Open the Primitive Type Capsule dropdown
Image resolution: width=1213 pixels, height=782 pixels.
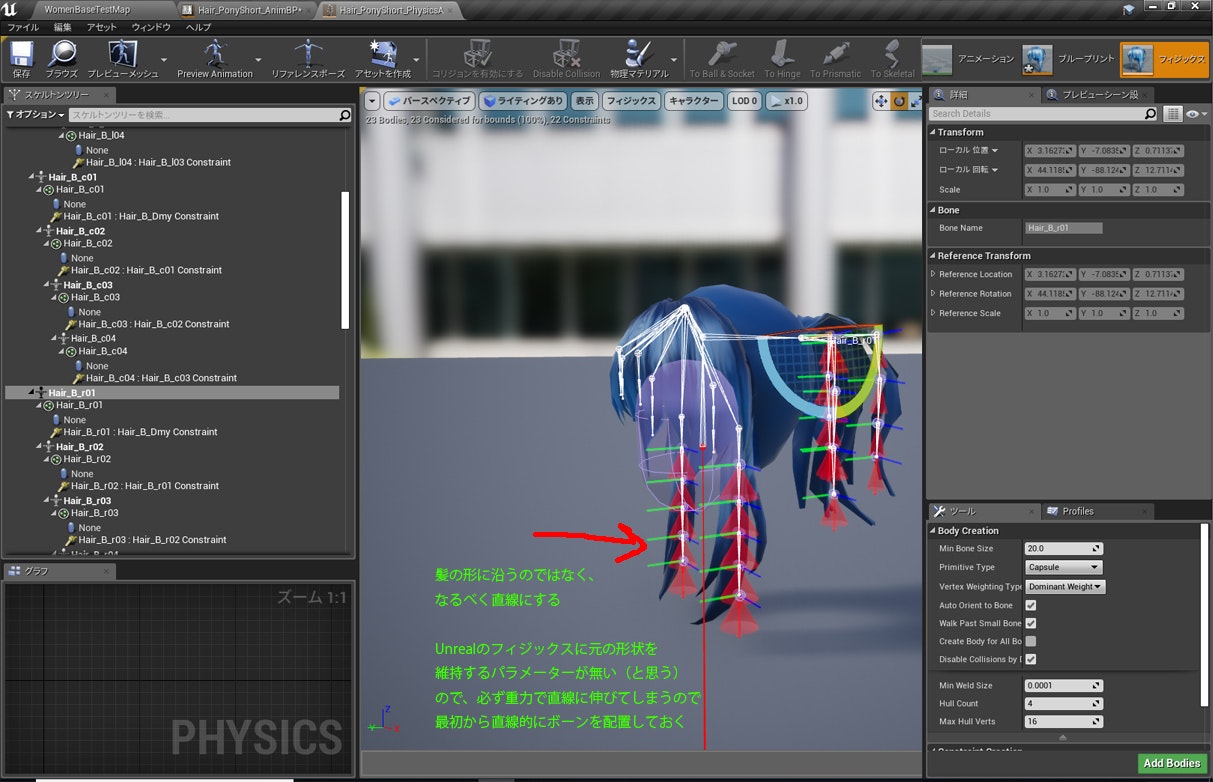(1062, 567)
